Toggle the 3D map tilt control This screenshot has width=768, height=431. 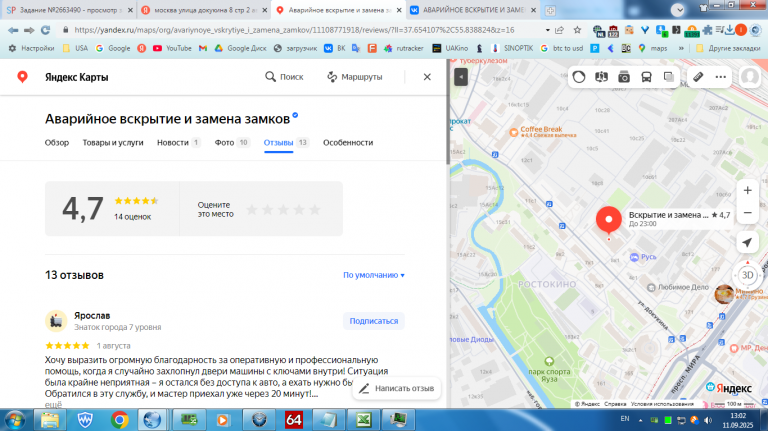tap(747, 275)
